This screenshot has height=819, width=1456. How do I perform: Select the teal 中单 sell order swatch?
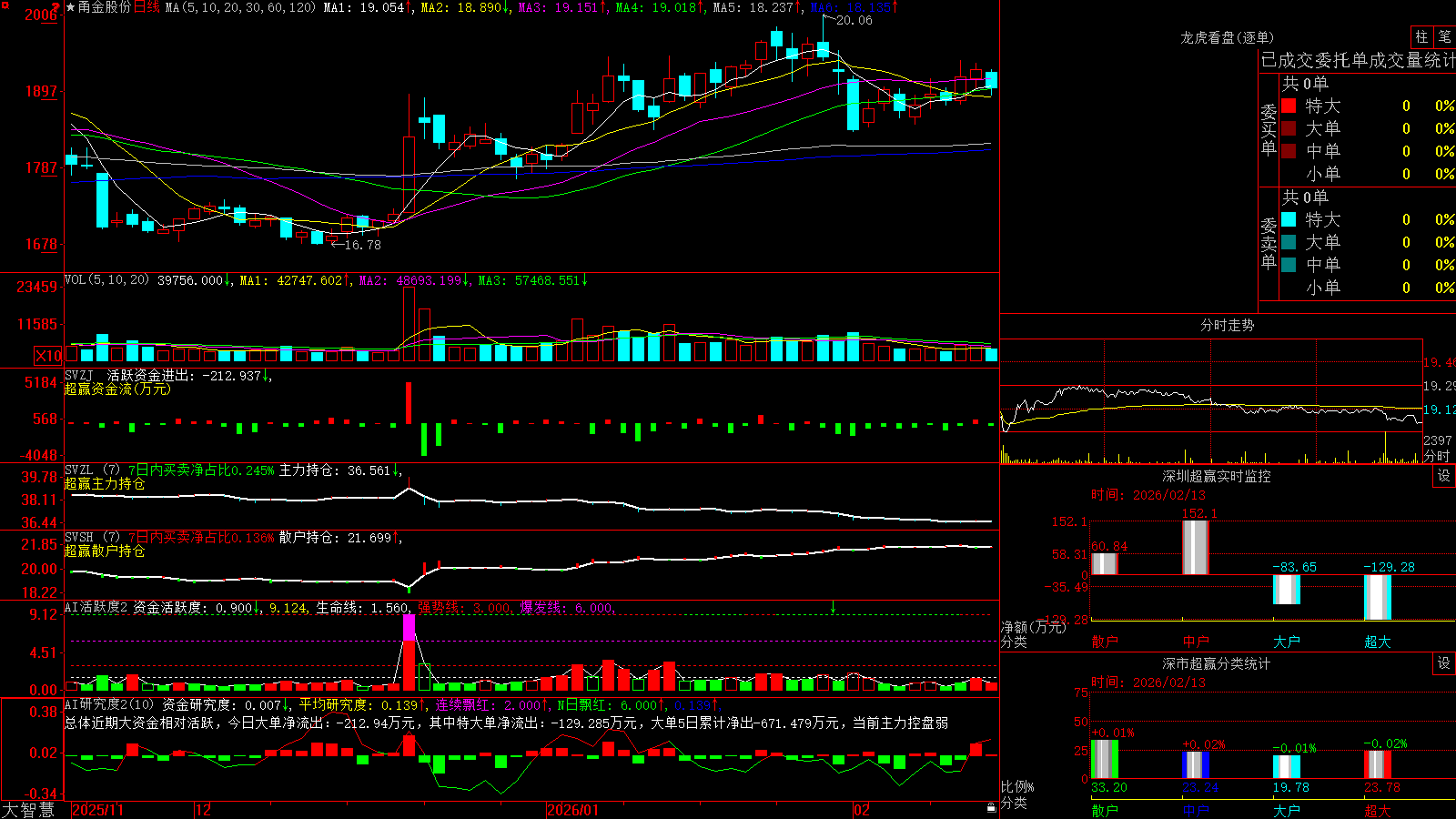coord(1289,265)
